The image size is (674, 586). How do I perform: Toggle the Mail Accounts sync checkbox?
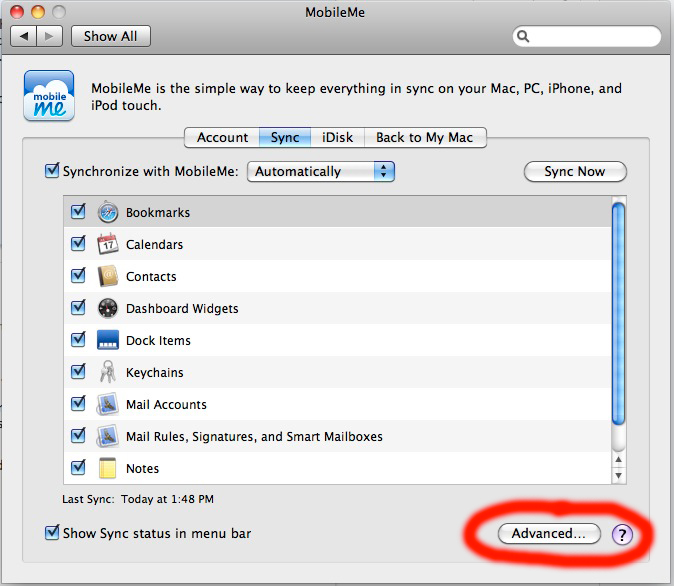point(78,403)
